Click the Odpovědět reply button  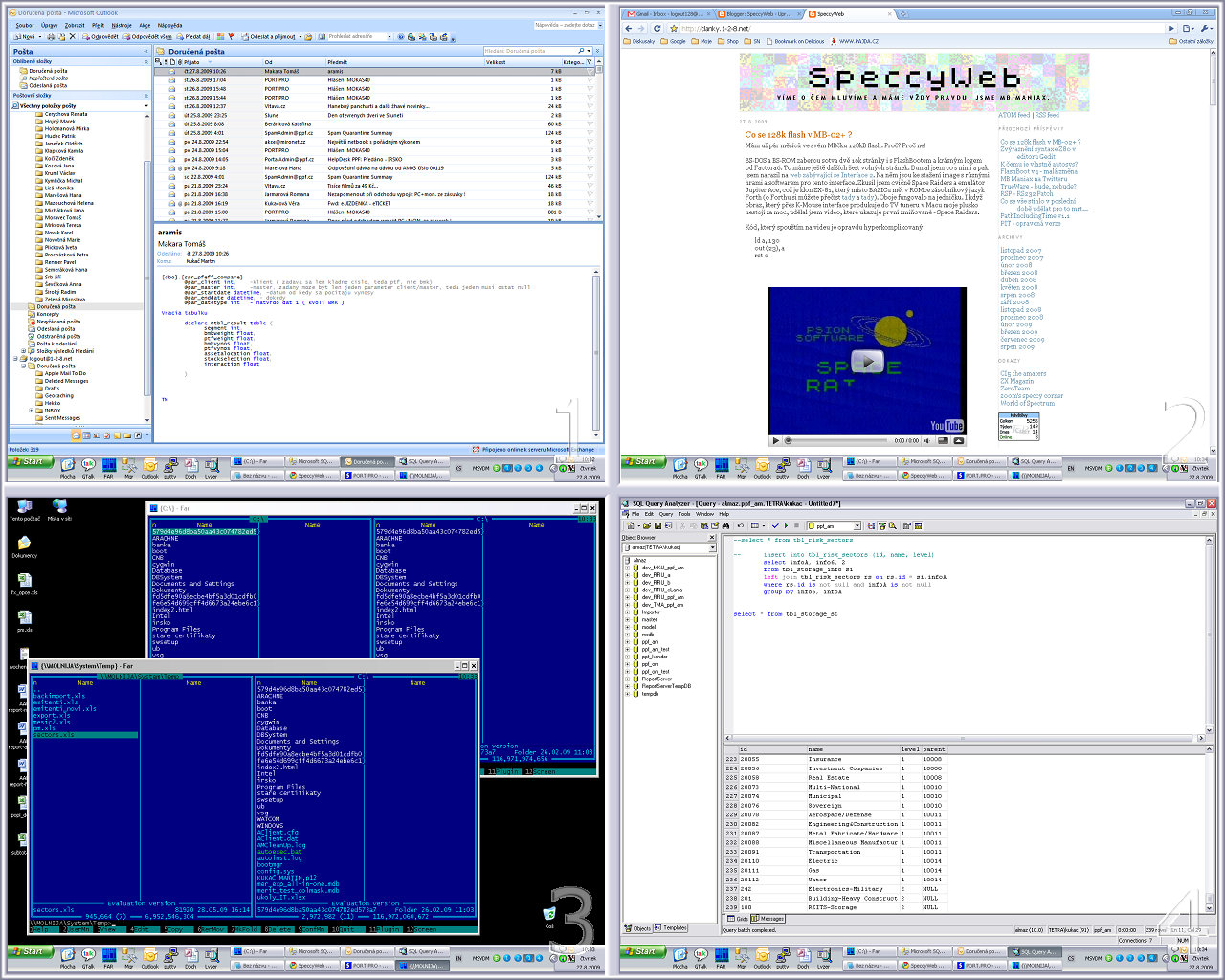[x=100, y=37]
